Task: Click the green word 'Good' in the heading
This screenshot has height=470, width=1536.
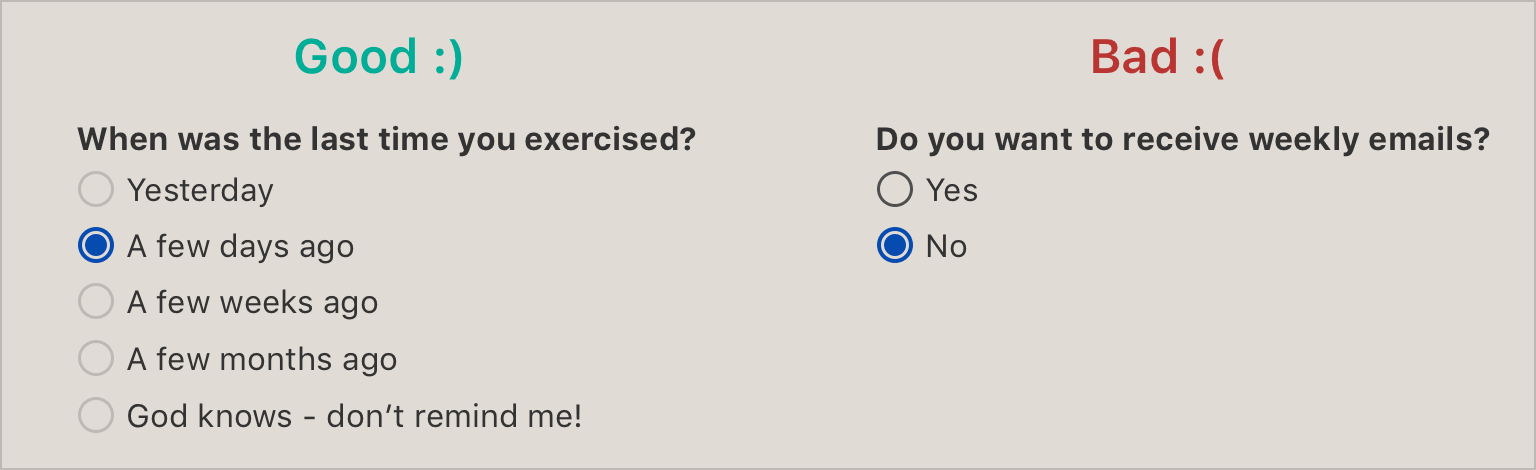Action: click(355, 57)
